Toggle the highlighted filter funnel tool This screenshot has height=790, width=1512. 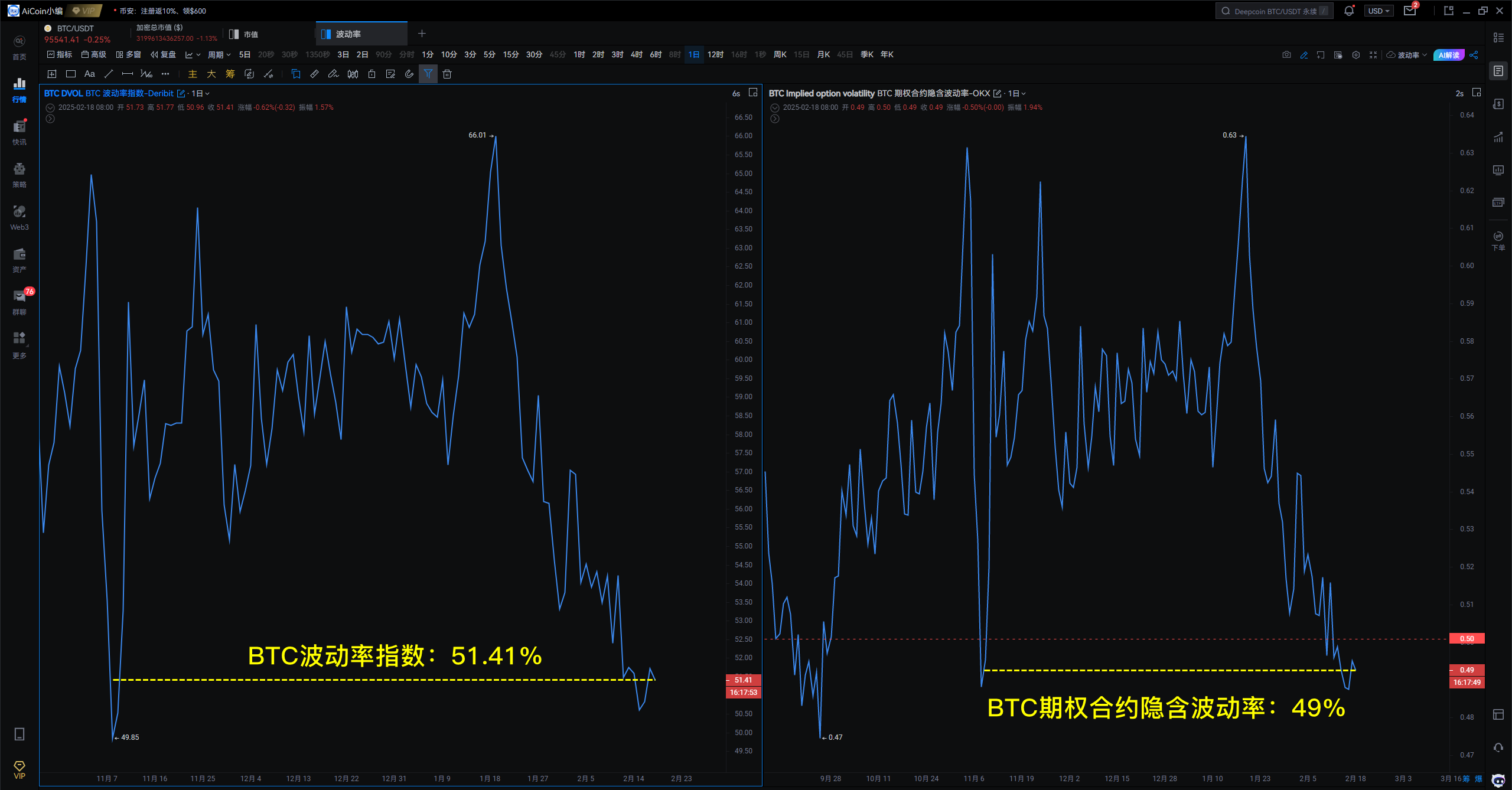click(x=428, y=74)
